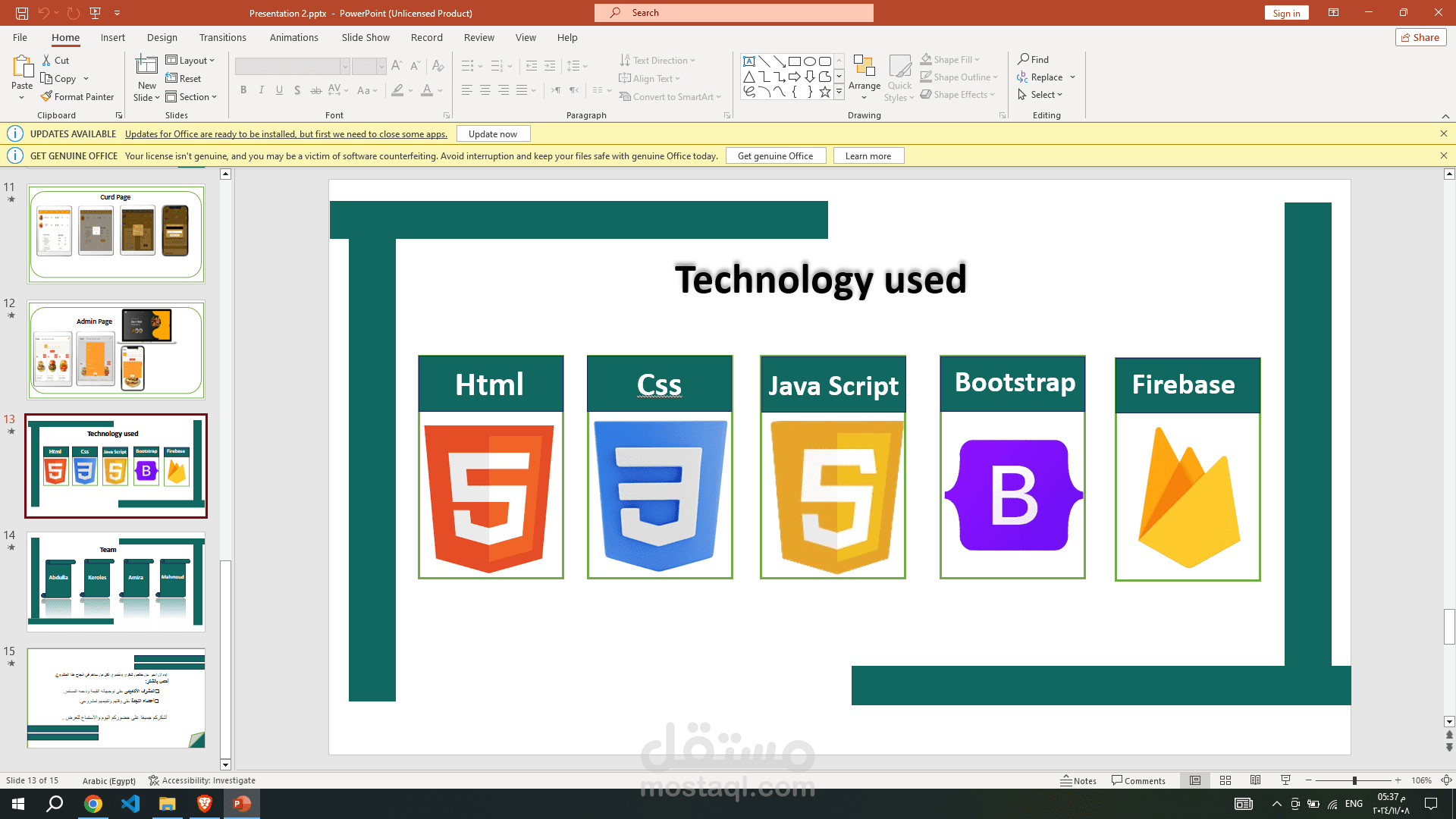Click the Cut scissors icon
1456x819 pixels.
pyautogui.click(x=46, y=61)
